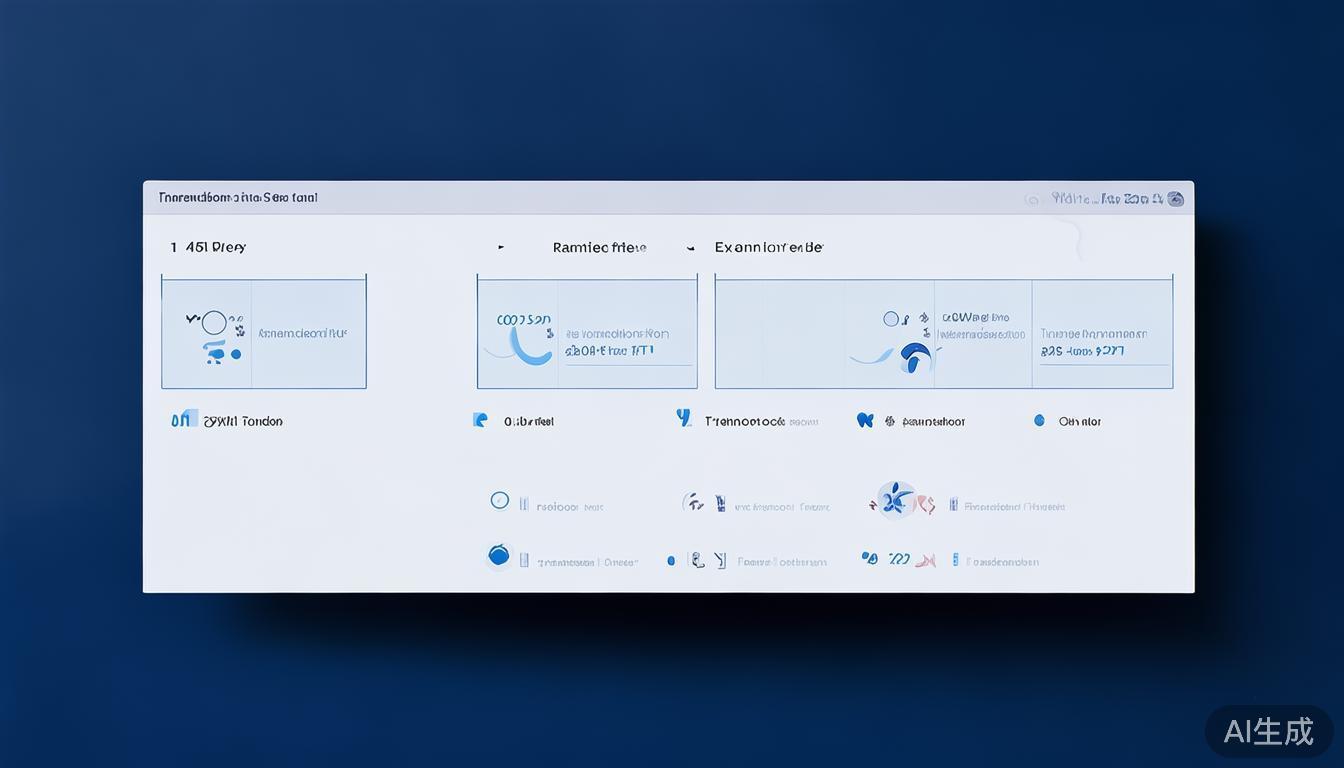This screenshot has height=768, width=1344.
Task: Click the small circle in the left panel
Action: point(214,323)
